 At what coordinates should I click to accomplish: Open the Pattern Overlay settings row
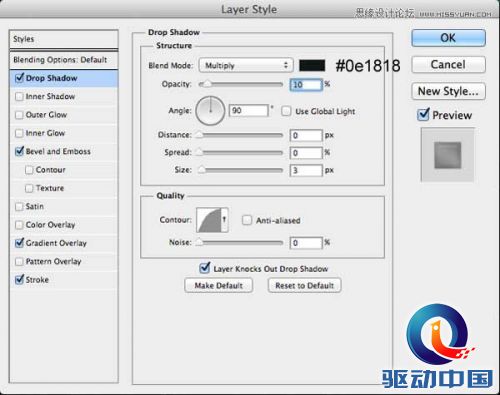[64, 262]
